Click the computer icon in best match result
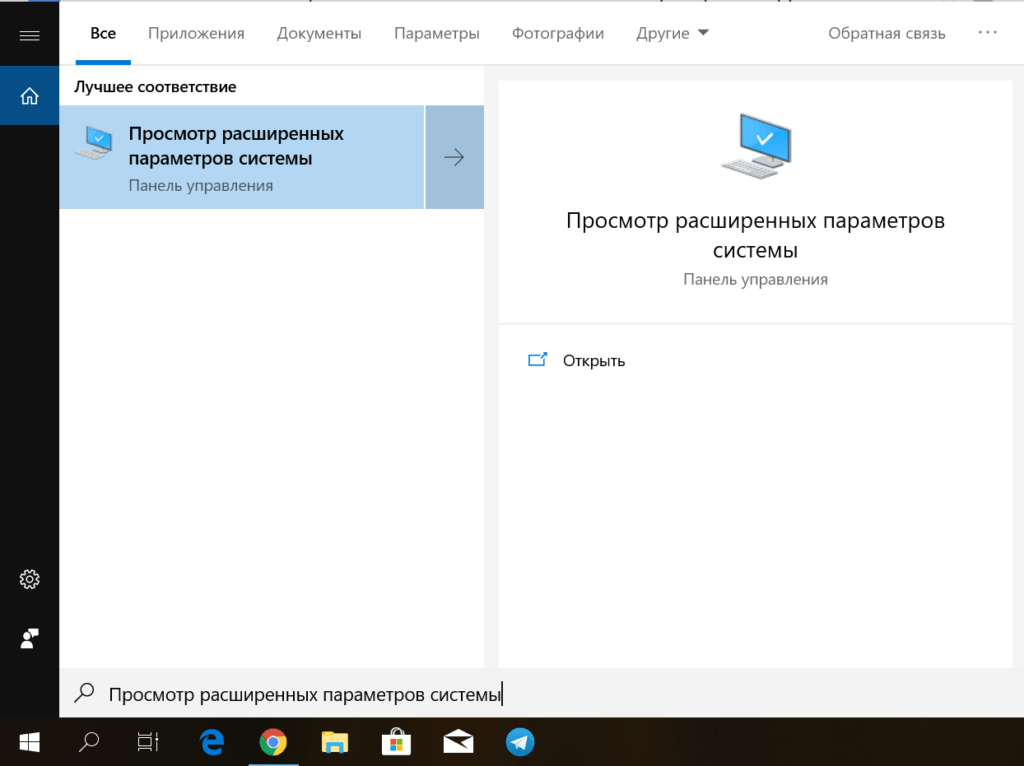This screenshot has height=766, width=1024. coord(93,144)
